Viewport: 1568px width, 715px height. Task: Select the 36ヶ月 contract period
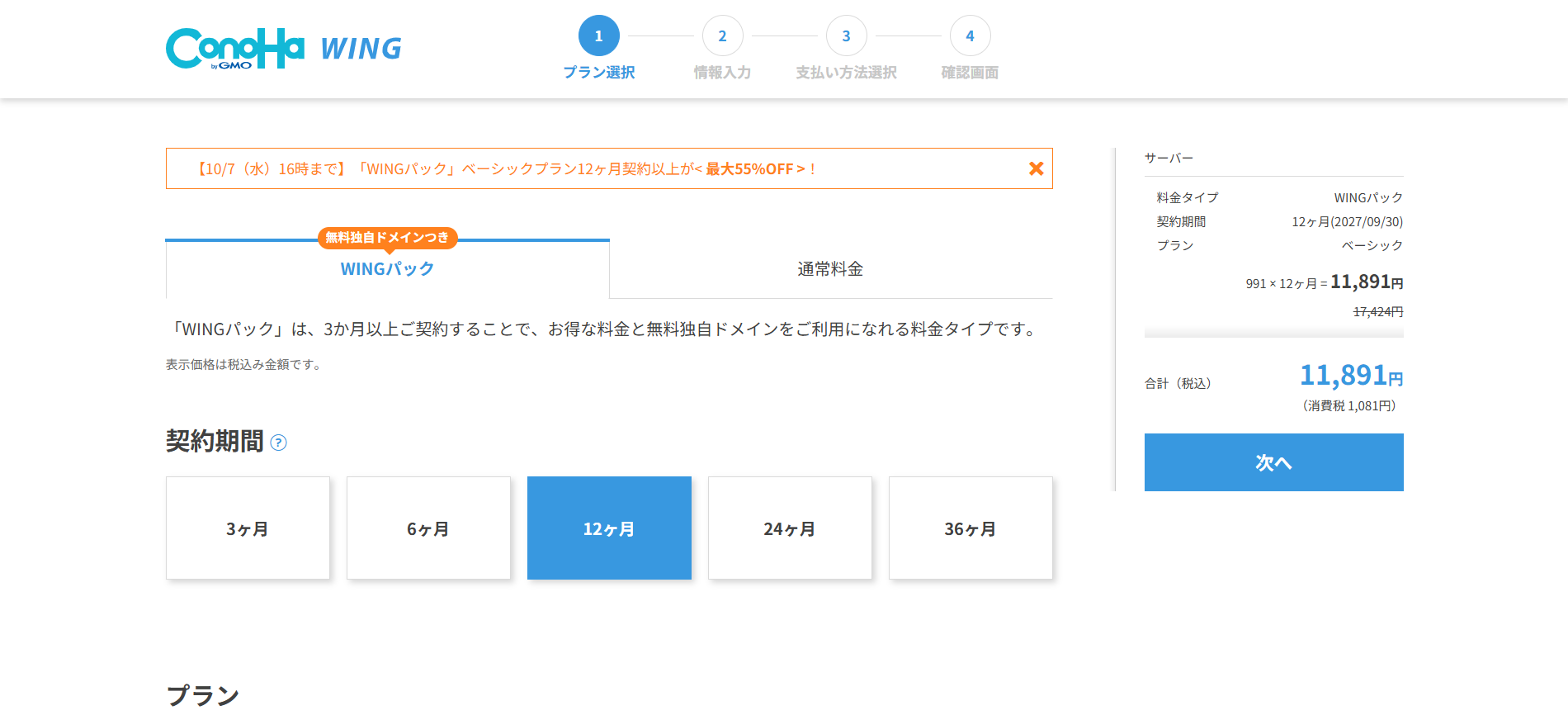(971, 528)
